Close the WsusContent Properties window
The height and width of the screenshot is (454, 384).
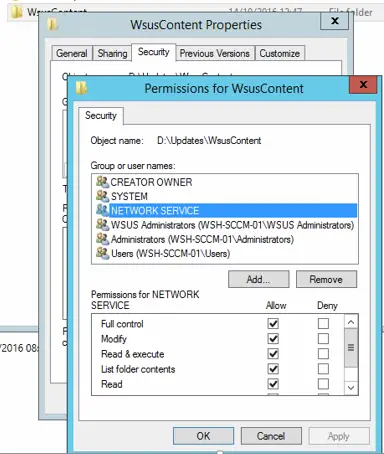click(x=335, y=21)
